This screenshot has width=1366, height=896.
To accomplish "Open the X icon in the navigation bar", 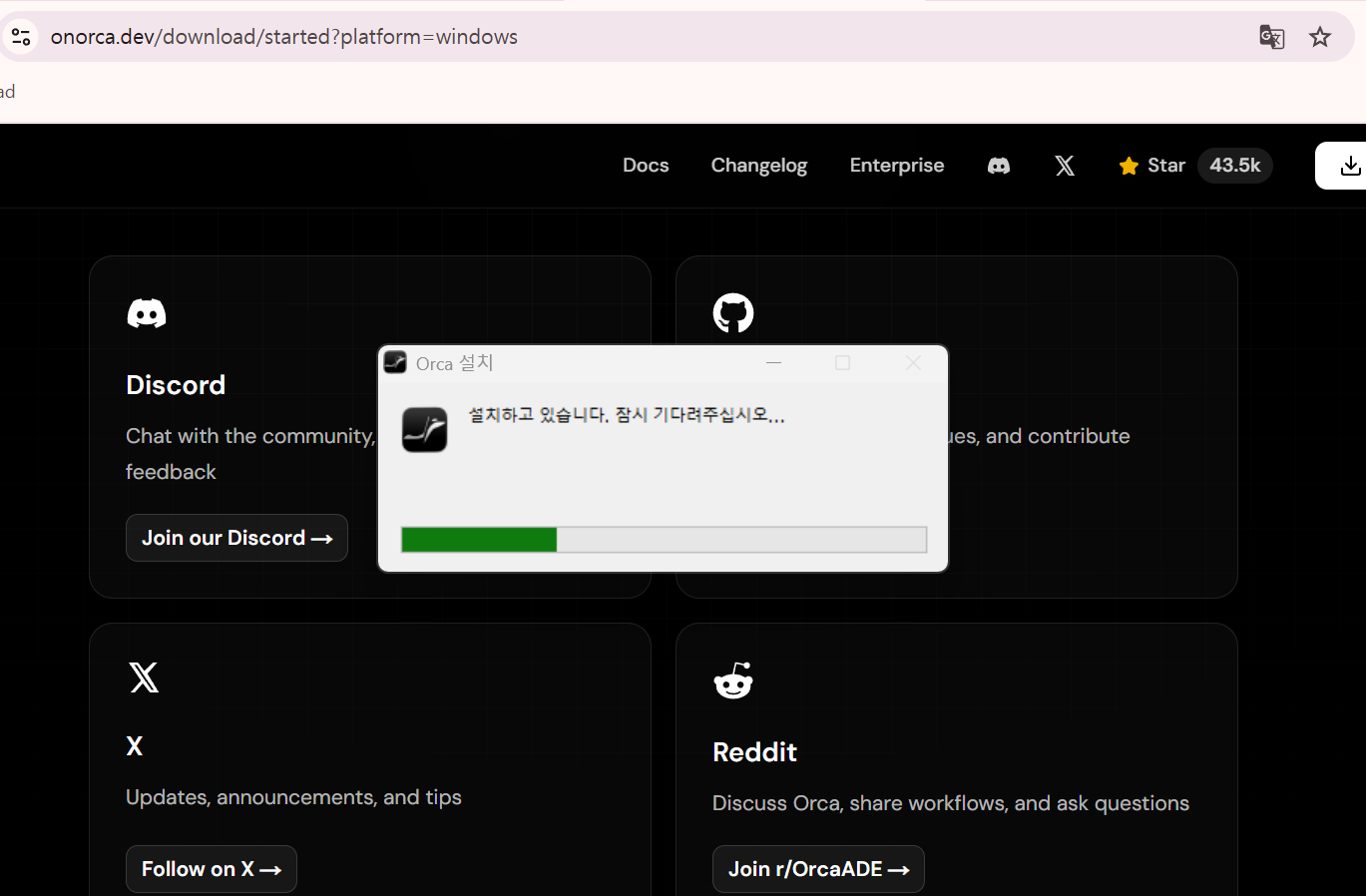I will coord(1065,166).
